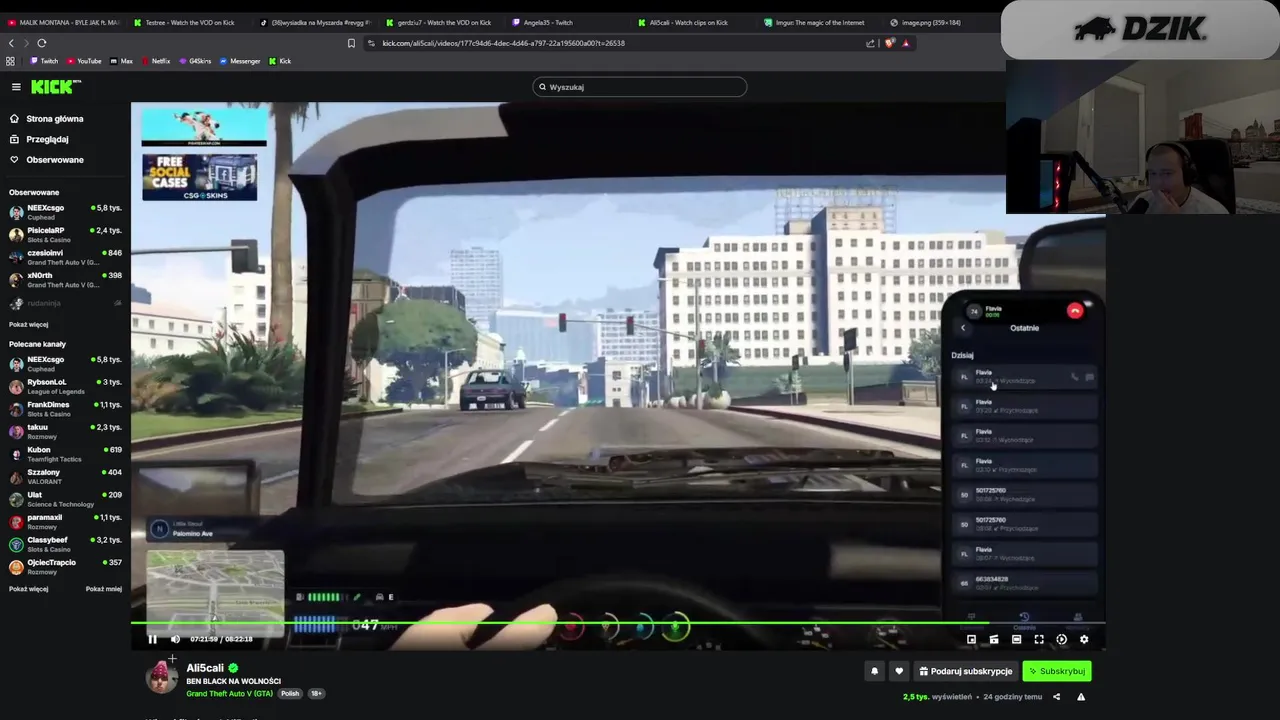The image size is (1280, 720).
Task: Switch to MALIK MONTANA YouTube tab
Action: (x=63, y=22)
